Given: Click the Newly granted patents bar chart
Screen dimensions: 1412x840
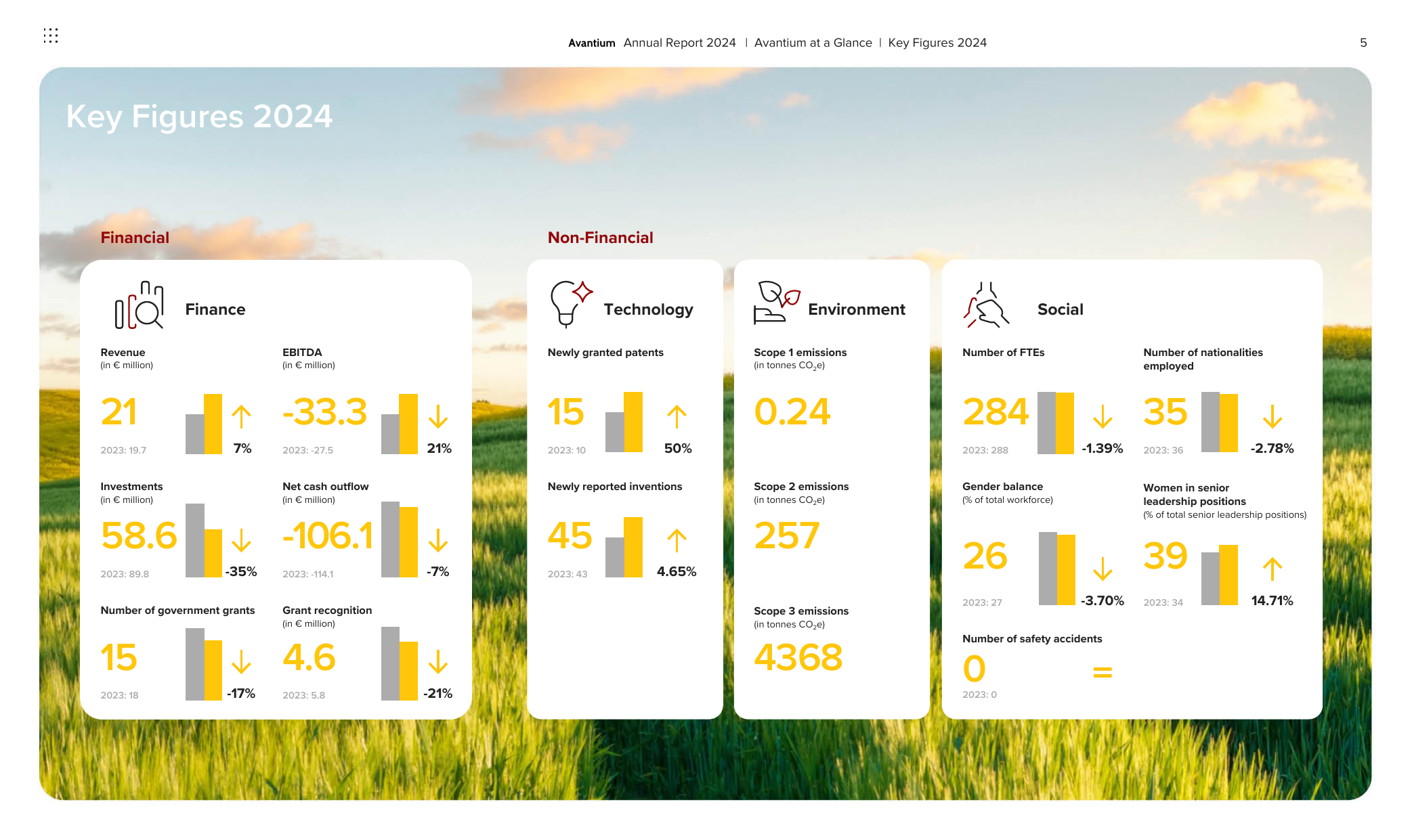Looking at the screenshot, I should (624, 422).
